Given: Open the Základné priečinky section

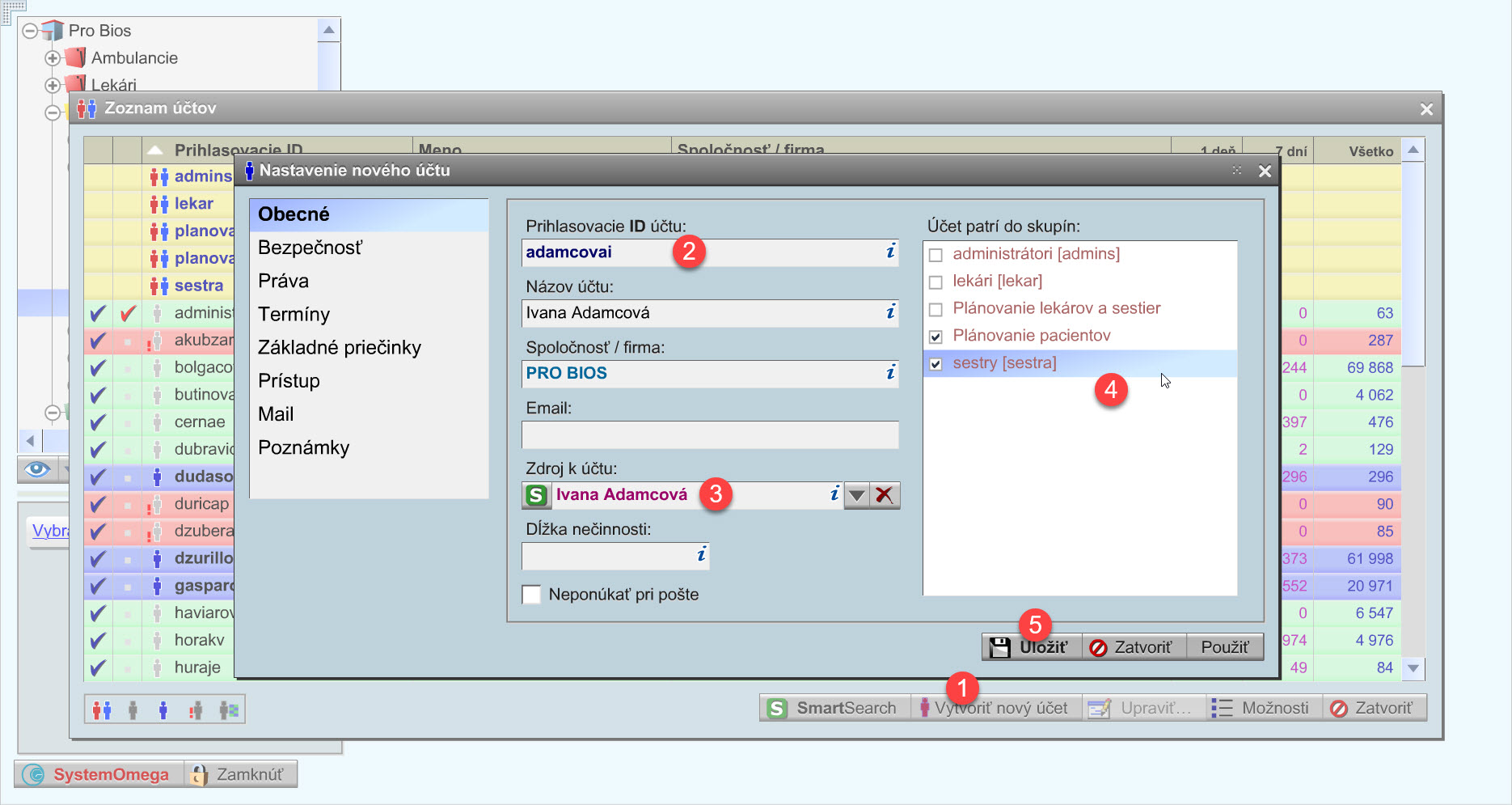Looking at the screenshot, I should pos(340,348).
